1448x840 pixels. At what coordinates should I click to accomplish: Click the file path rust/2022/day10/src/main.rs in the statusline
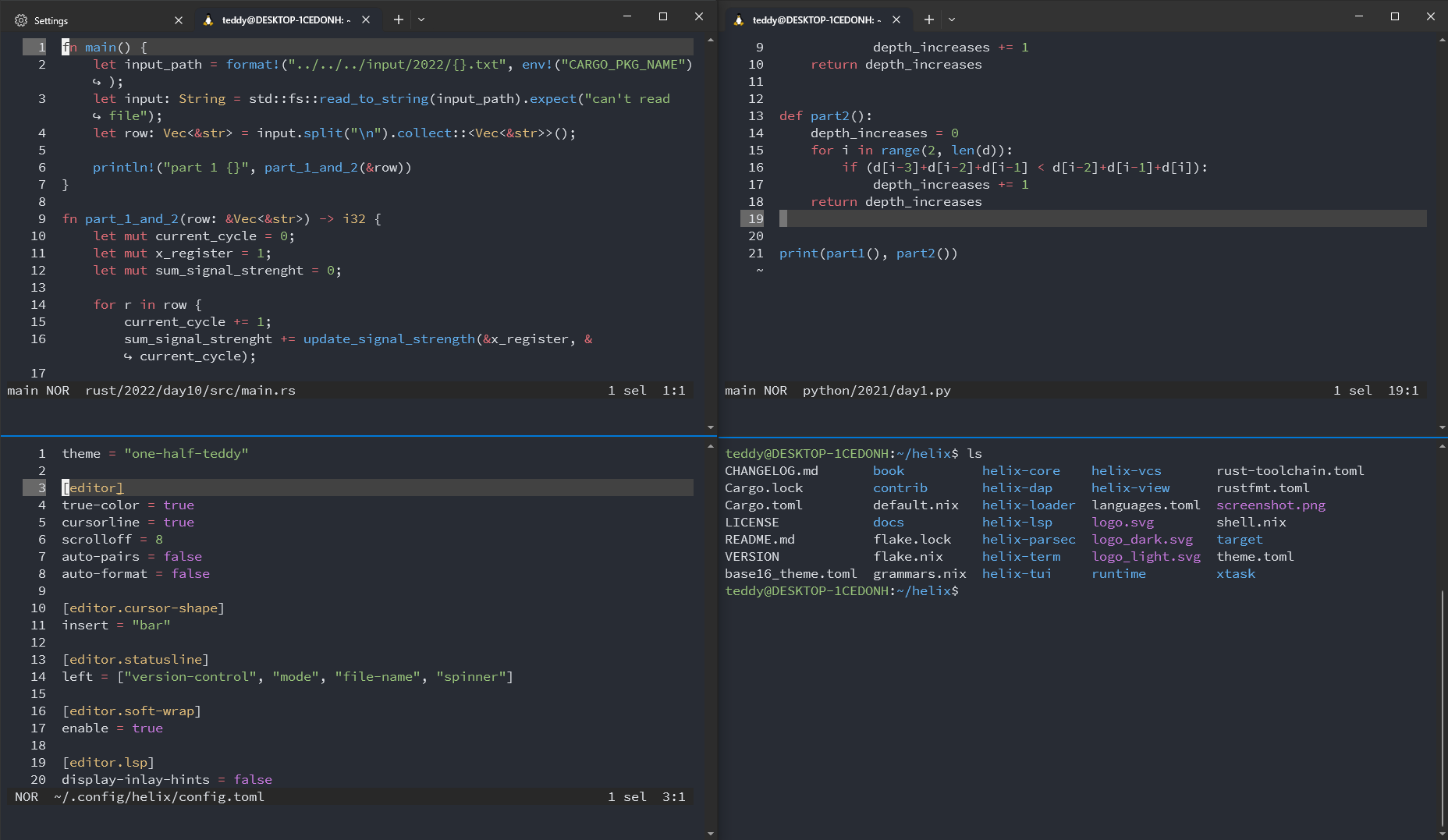[191, 390]
